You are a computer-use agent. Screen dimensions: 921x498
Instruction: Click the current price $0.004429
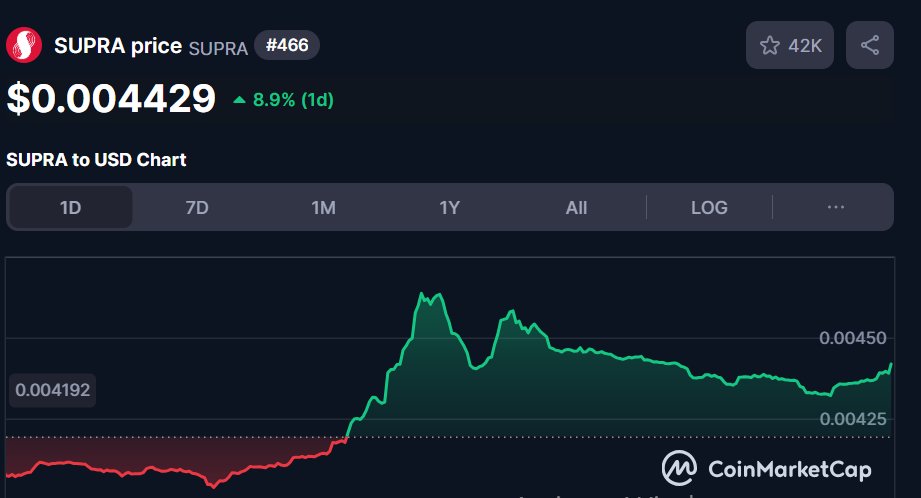point(112,98)
